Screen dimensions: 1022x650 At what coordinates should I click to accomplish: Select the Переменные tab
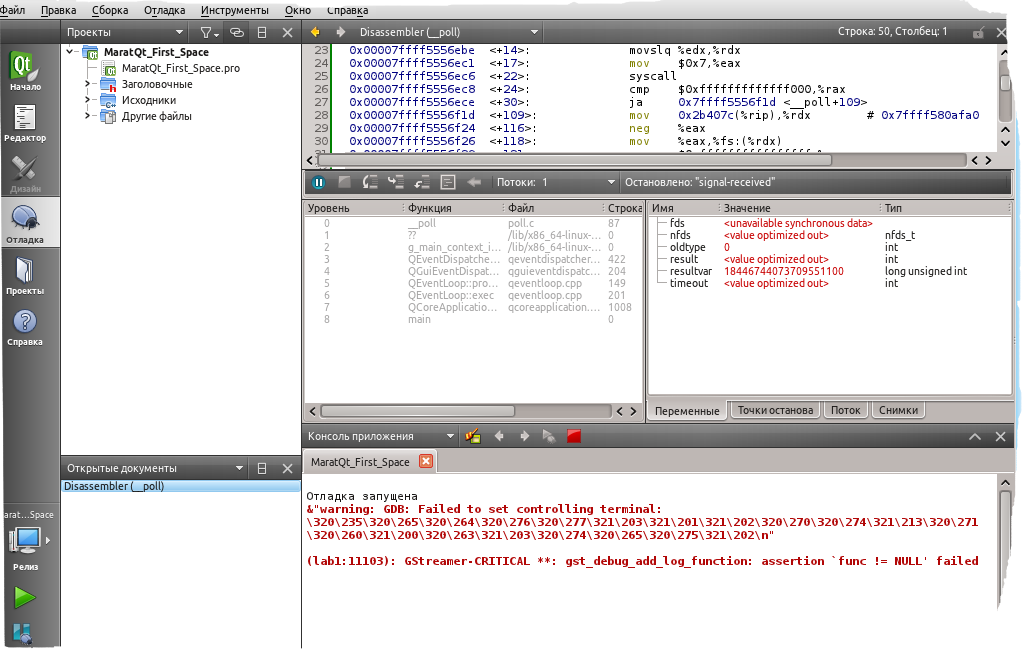[687, 411]
